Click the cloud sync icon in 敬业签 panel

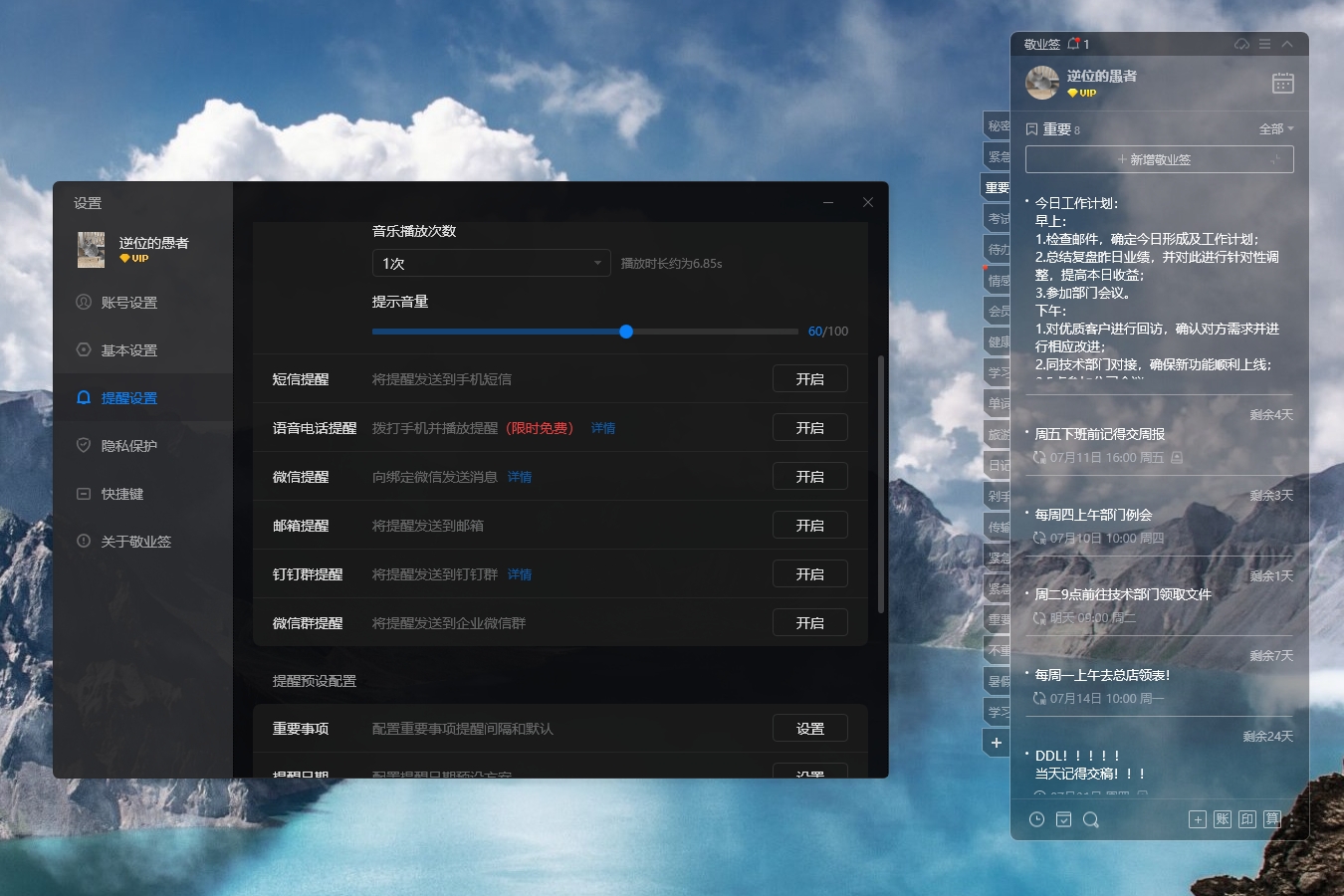[1241, 44]
